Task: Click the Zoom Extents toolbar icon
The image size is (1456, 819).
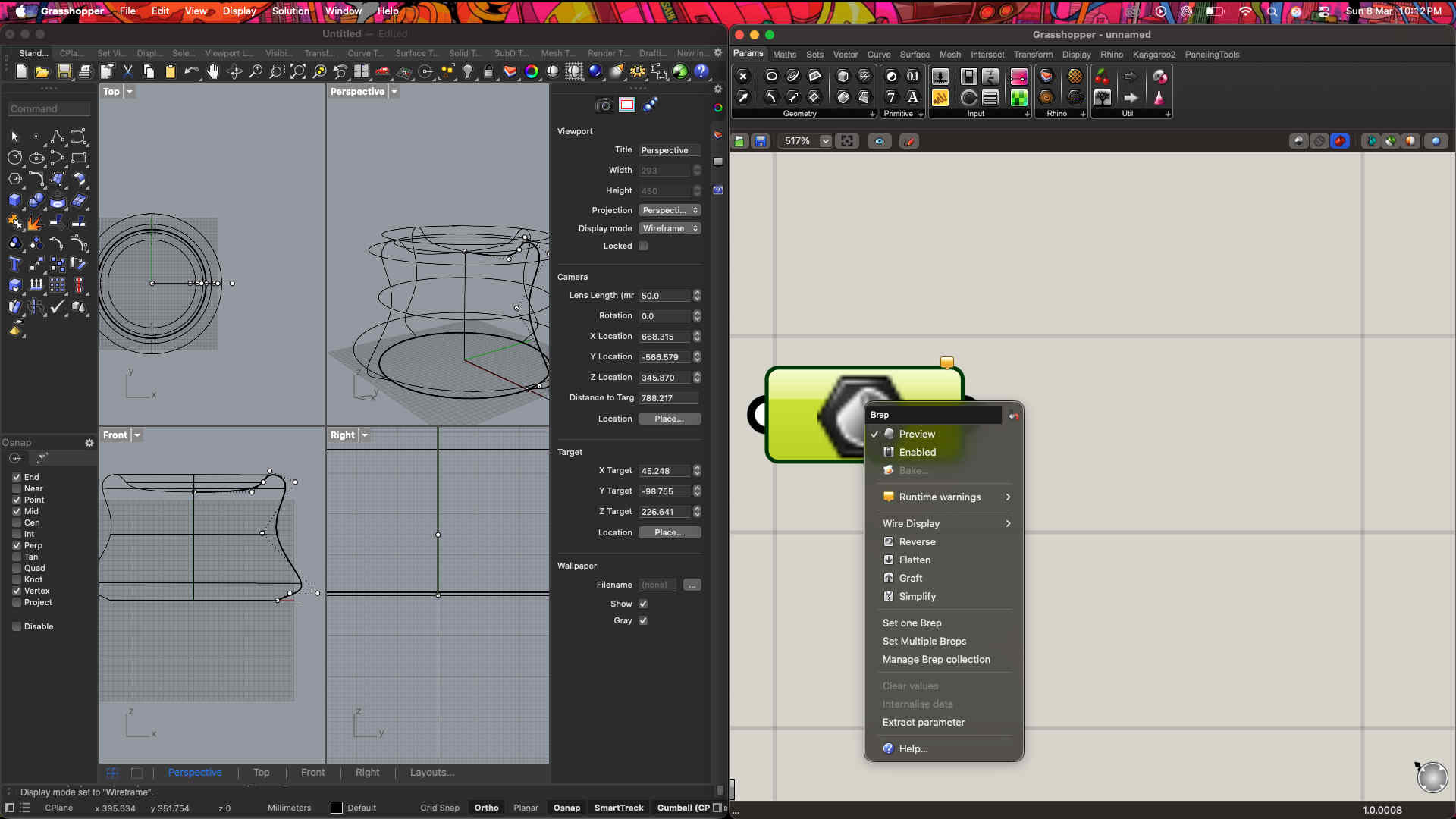Action: point(298,71)
